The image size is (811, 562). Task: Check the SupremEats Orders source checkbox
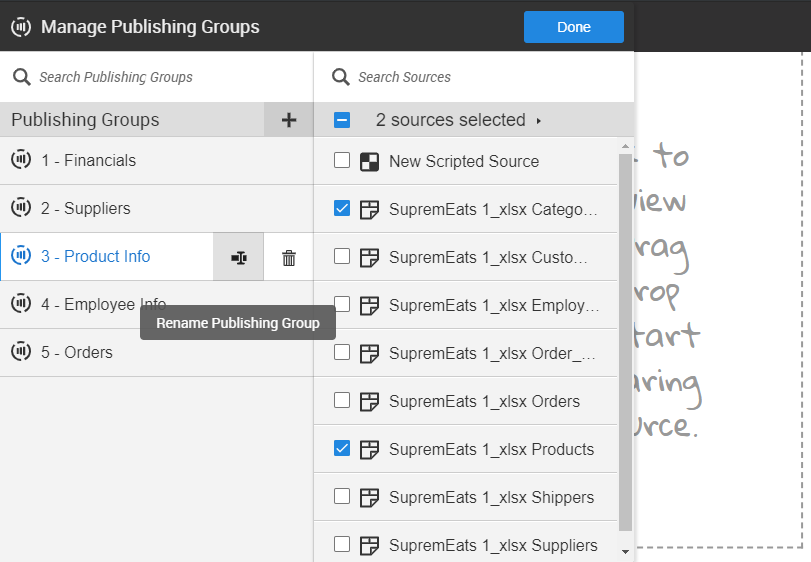click(x=342, y=401)
